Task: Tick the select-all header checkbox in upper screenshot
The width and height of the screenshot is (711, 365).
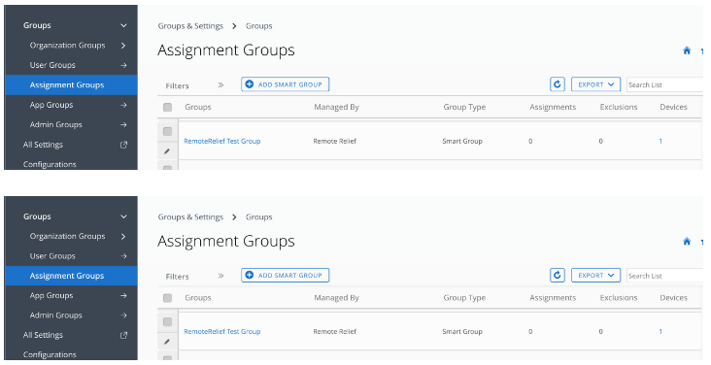Action: 167,107
